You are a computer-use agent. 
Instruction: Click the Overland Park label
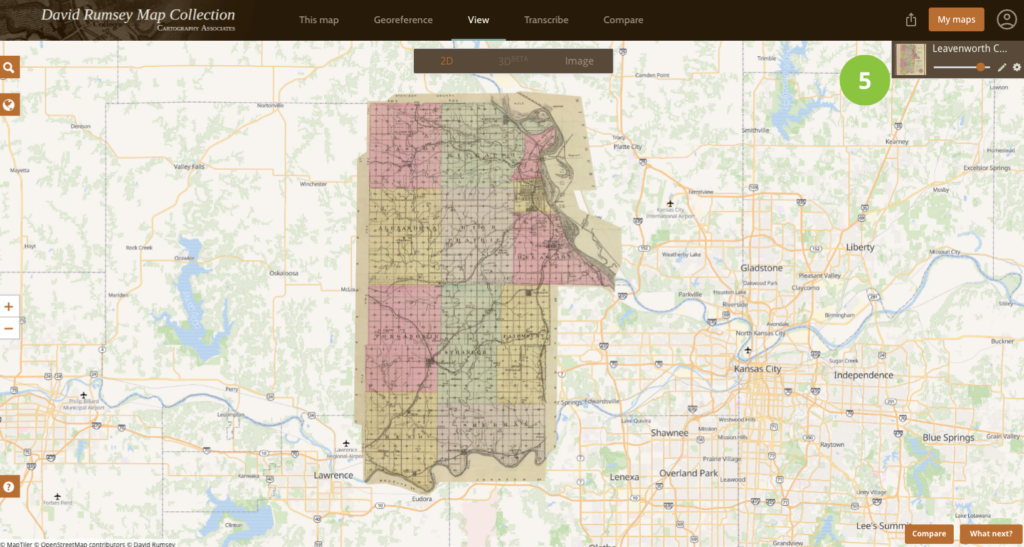coord(688,473)
